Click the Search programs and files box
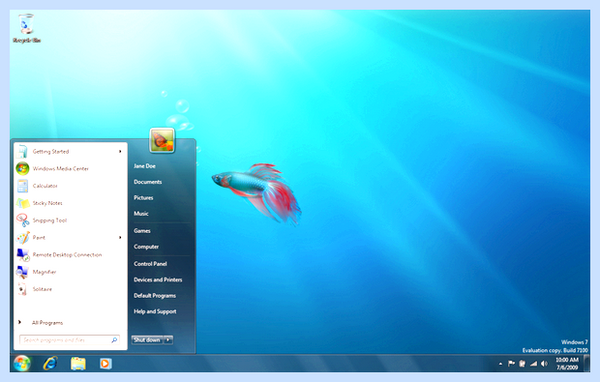Viewport: 600px width, 382px height. point(70,340)
